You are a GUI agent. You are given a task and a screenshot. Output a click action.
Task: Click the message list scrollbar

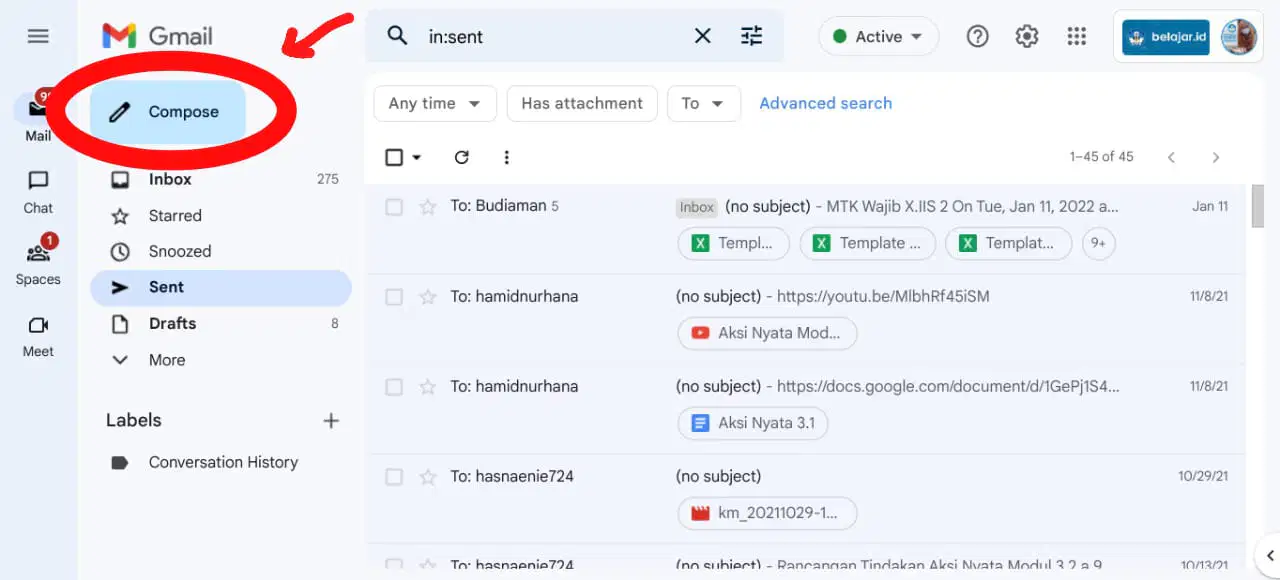point(1258,207)
